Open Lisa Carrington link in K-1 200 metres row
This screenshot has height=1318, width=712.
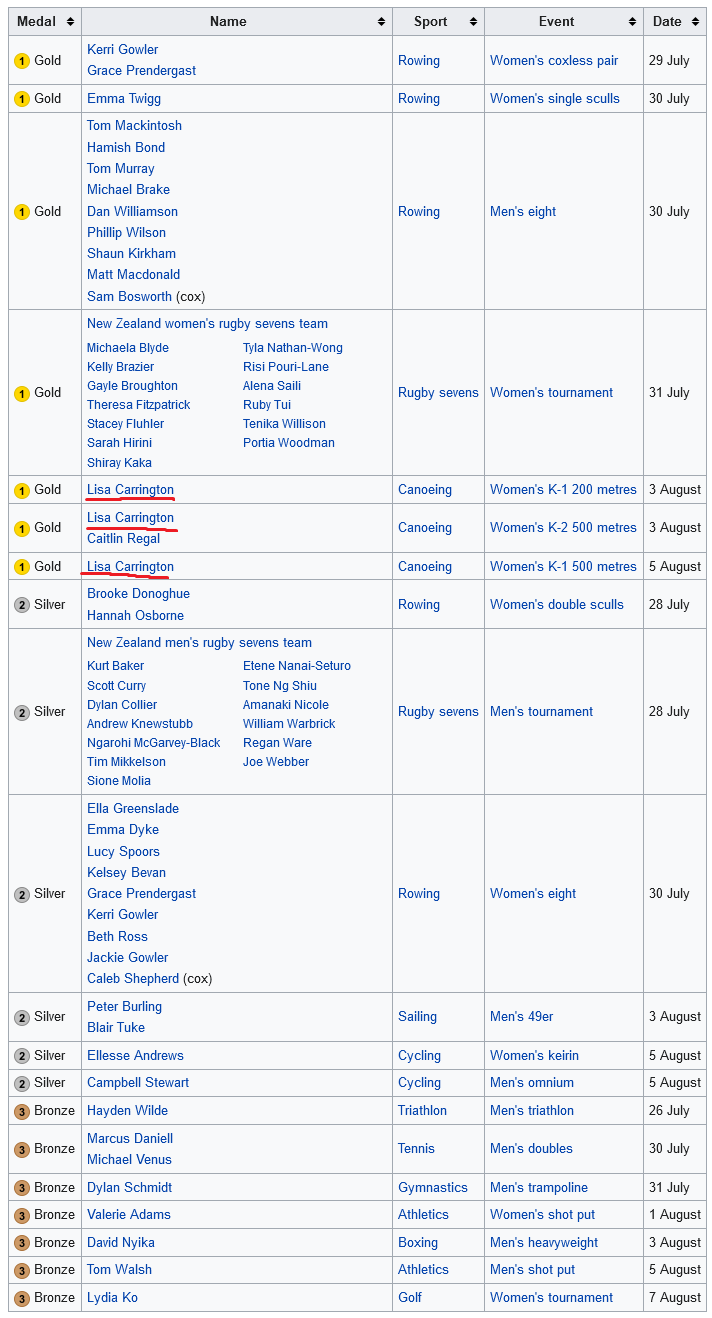(130, 489)
